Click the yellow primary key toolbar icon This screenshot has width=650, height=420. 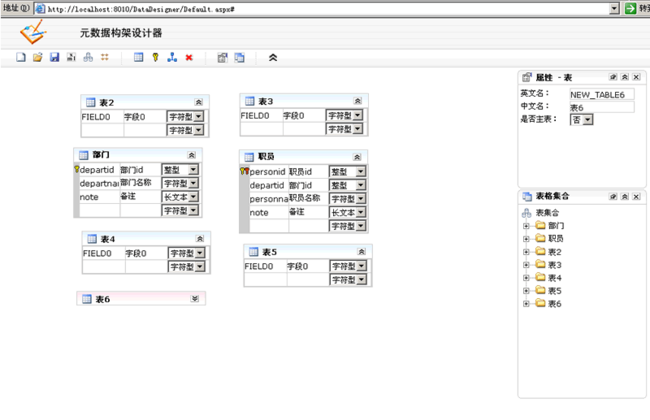coord(155,57)
